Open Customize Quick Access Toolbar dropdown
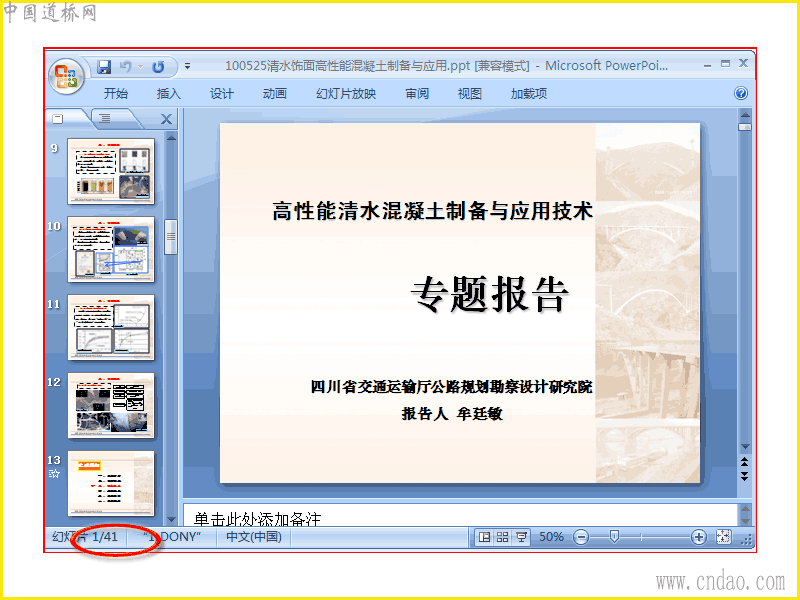The image size is (800, 600). (187, 66)
